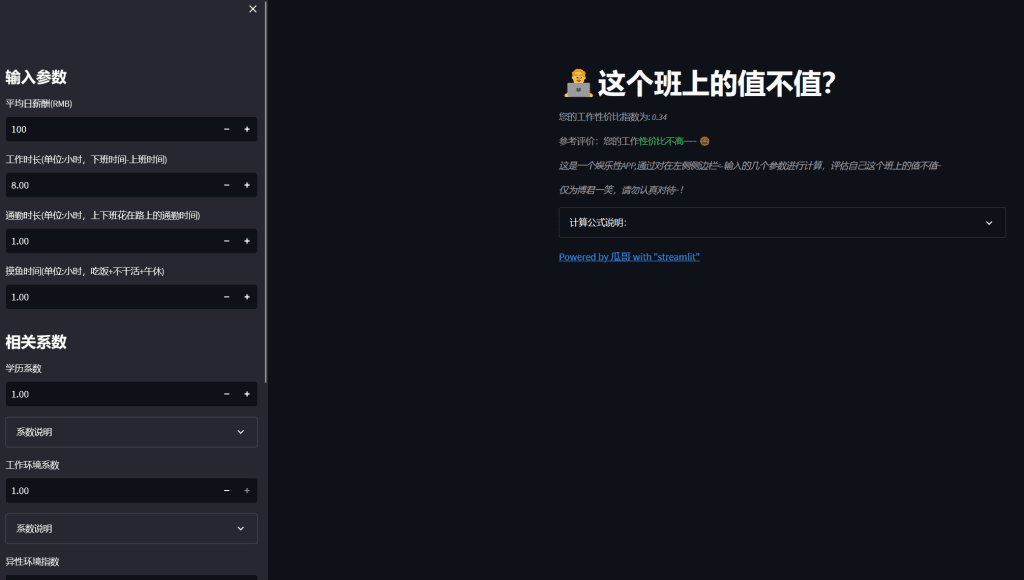
Task: Click the plus stepper for 平均日薪酬
Action: point(246,129)
